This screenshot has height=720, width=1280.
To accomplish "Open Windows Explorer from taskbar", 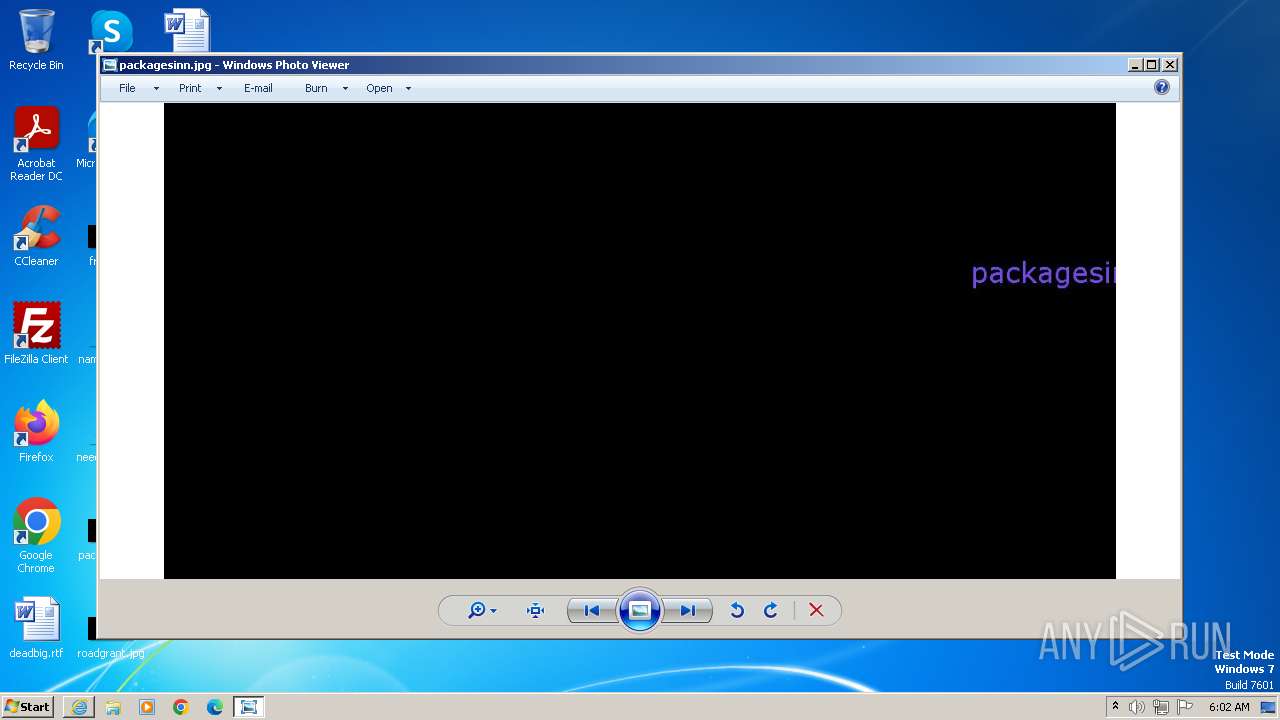I will tap(113, 707).
